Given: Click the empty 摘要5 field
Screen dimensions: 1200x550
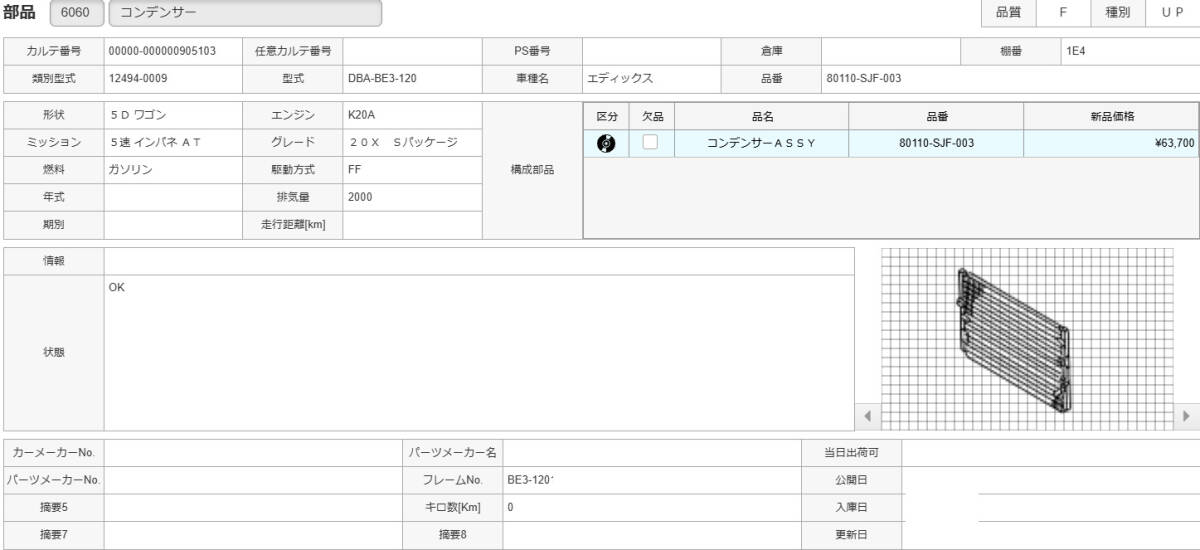Looking at the screenshot, I should click(x=253, y=507).
